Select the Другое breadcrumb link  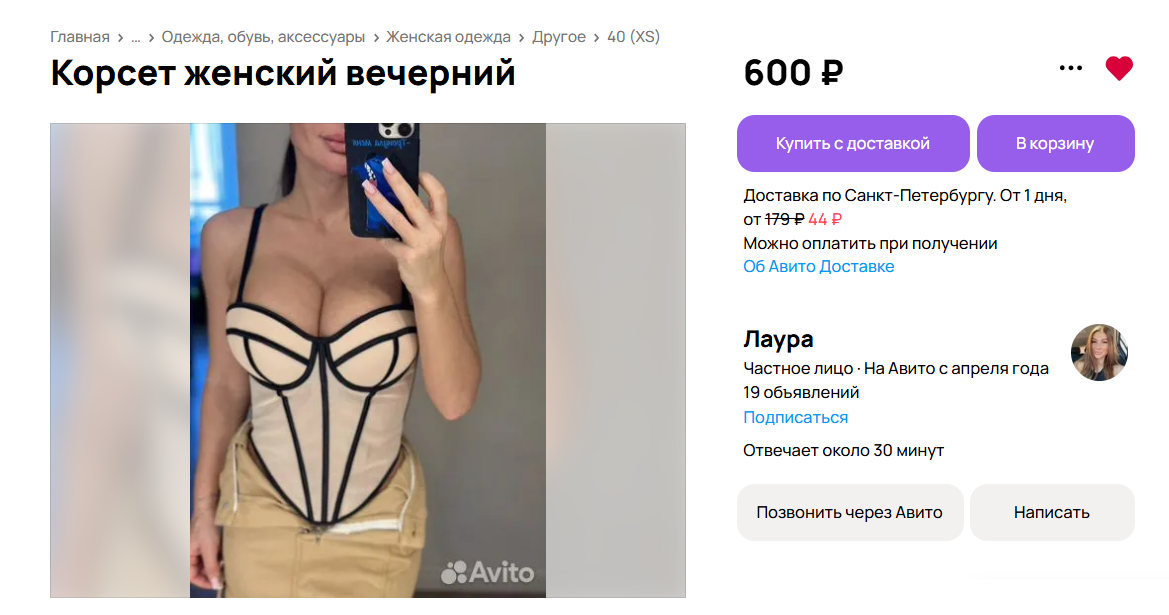click(x=558, y=37)
